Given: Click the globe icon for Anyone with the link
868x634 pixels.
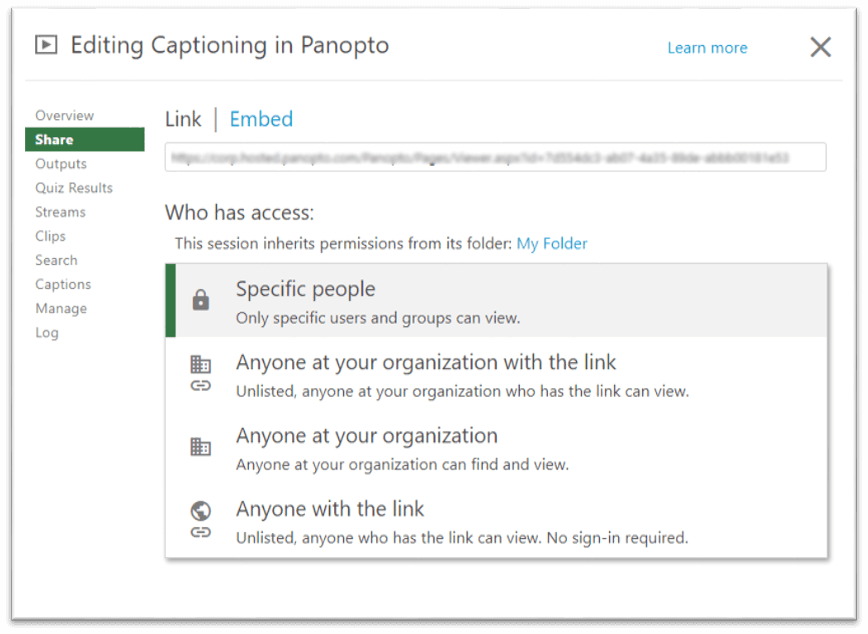Looking at the screenshot, I should tap(200, 511).
